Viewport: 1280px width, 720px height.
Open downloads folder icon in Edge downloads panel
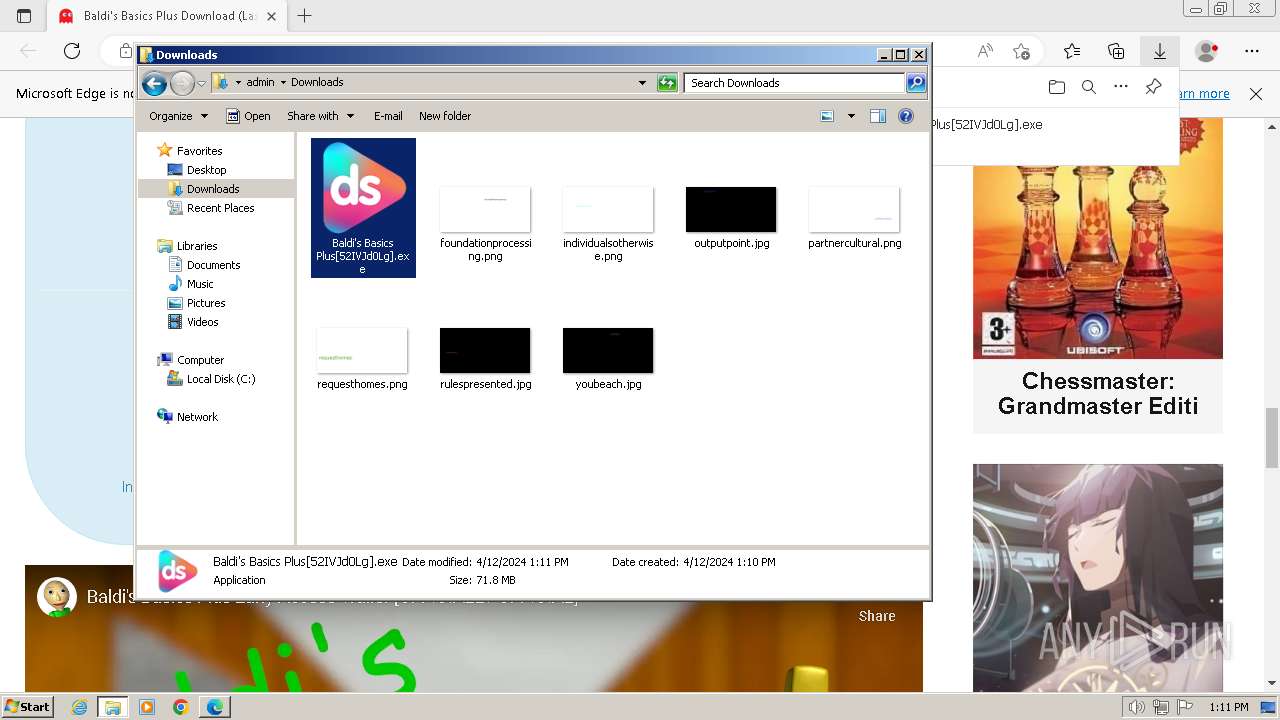pyautogui.click(x=1057, y=88)
